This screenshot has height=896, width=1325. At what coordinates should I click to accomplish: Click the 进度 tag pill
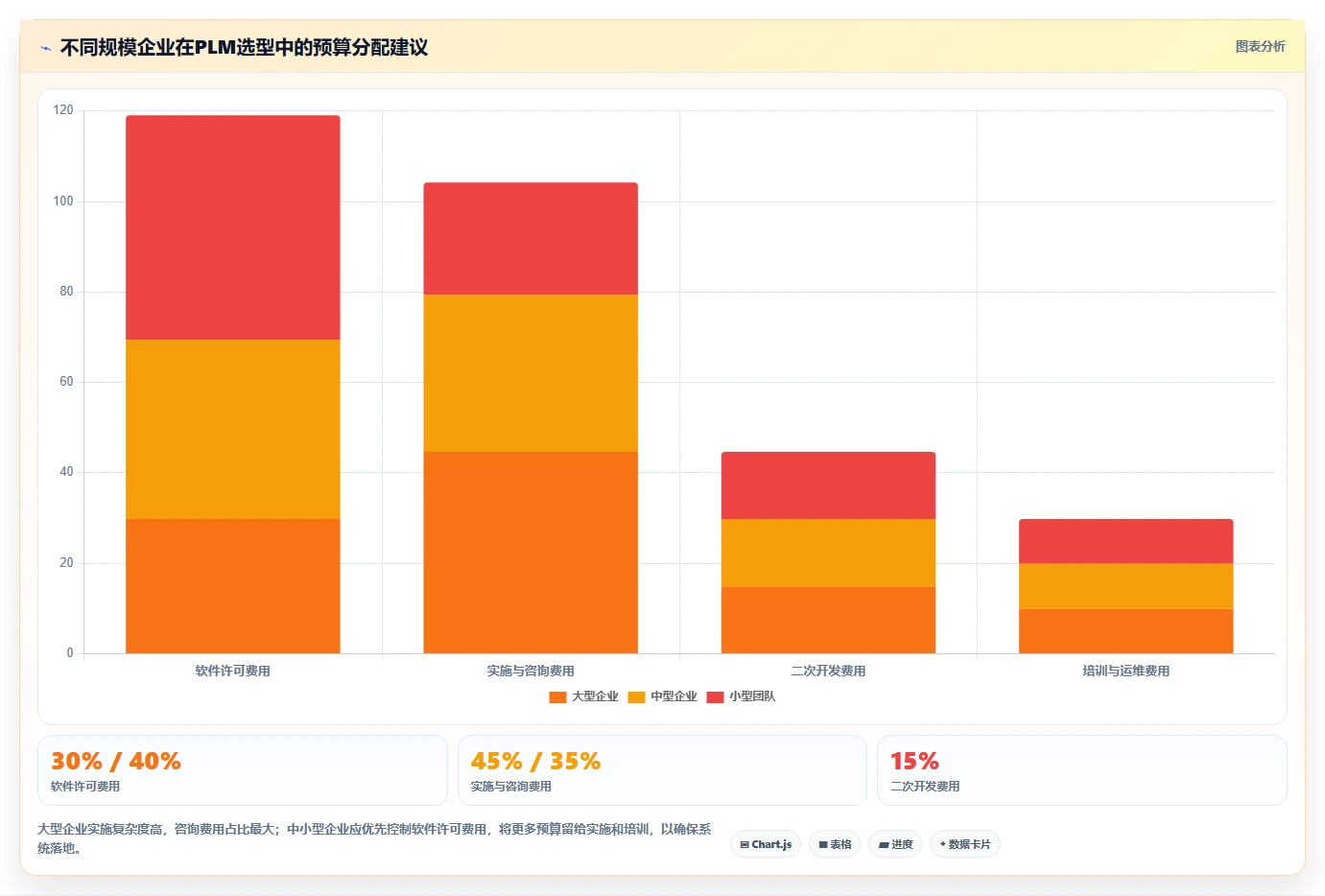[x=895, y=844]
